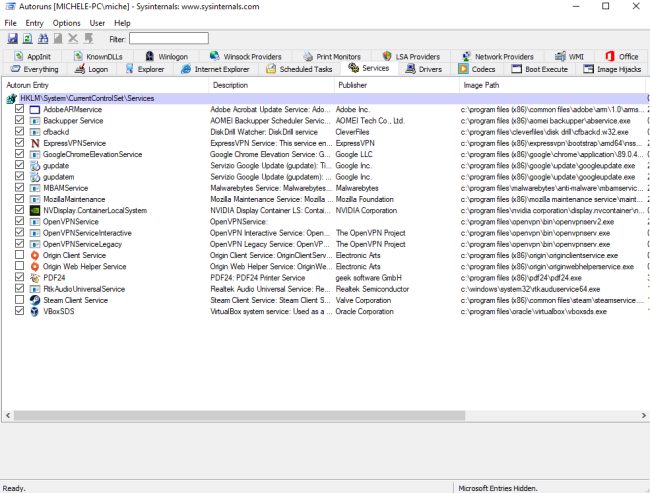Click the Origin Web Helper Service icon
This screenshot has height=493, width=650.
35,267
